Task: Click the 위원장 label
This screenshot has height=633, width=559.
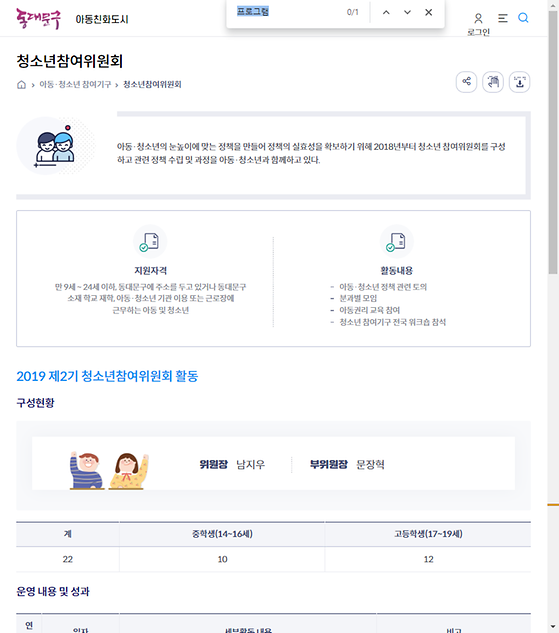Action: coord(214,464)
